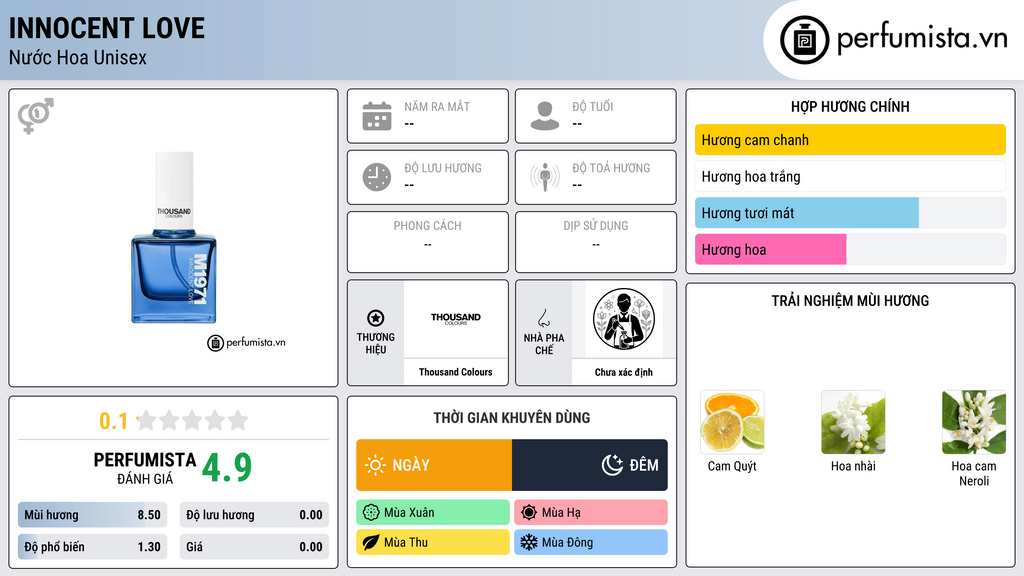Click the Giá 0.00 score bar
The height and width of the screenshot is (576, 1024).
click(254, 547)
